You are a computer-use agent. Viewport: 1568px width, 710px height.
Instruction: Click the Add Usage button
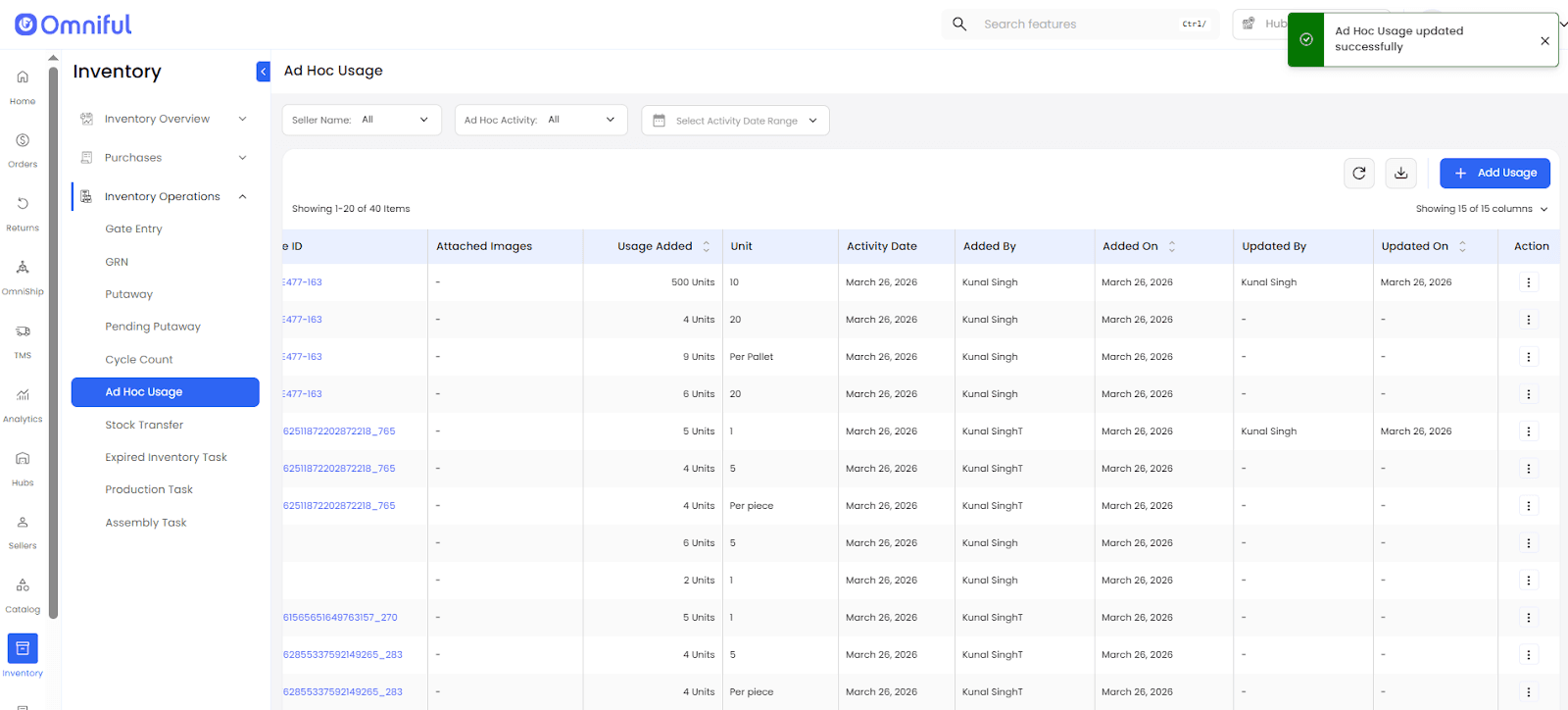point(1494,173)
